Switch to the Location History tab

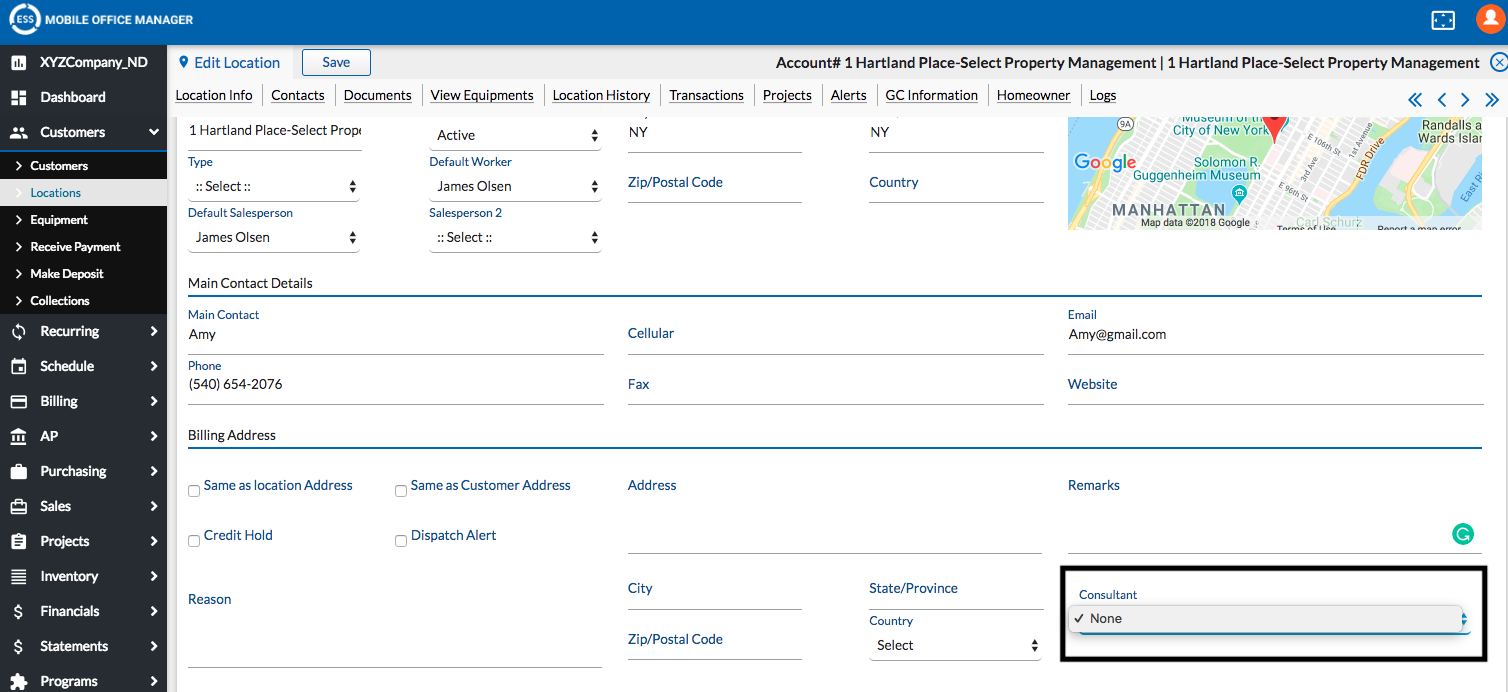click(601, 95)
